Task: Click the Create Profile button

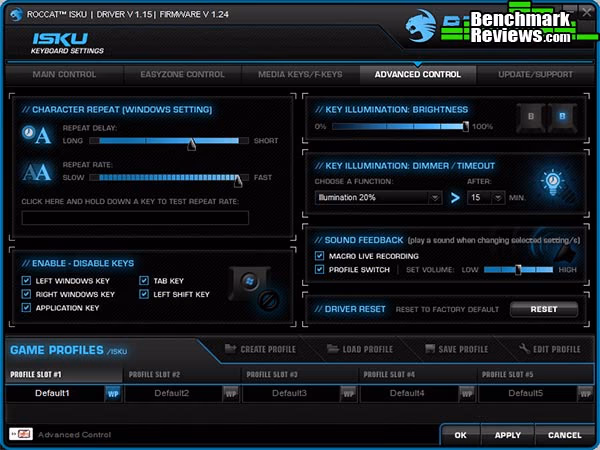Action: point(260,349)
